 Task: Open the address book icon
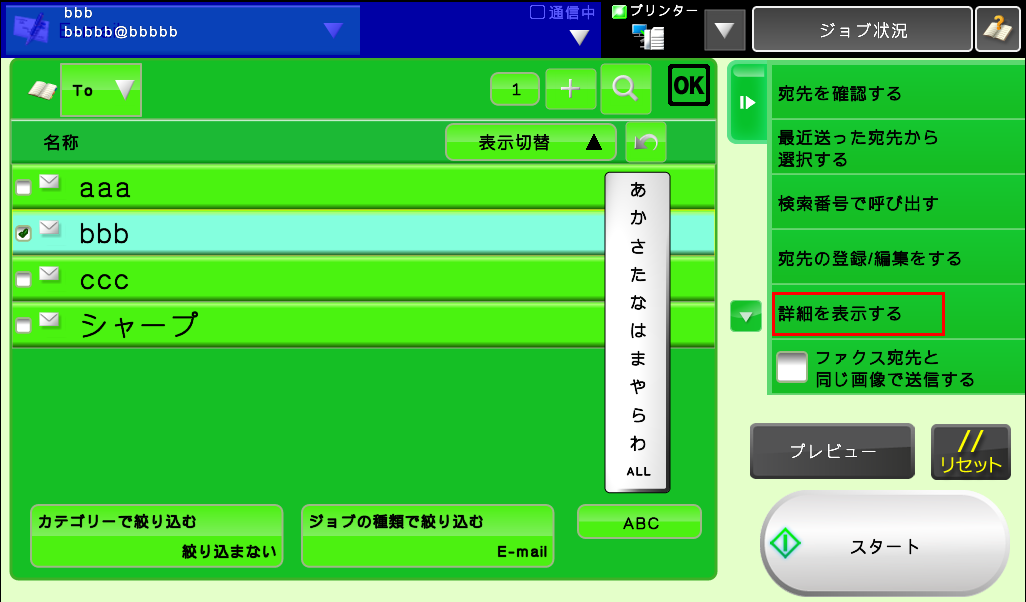(42, 90)
